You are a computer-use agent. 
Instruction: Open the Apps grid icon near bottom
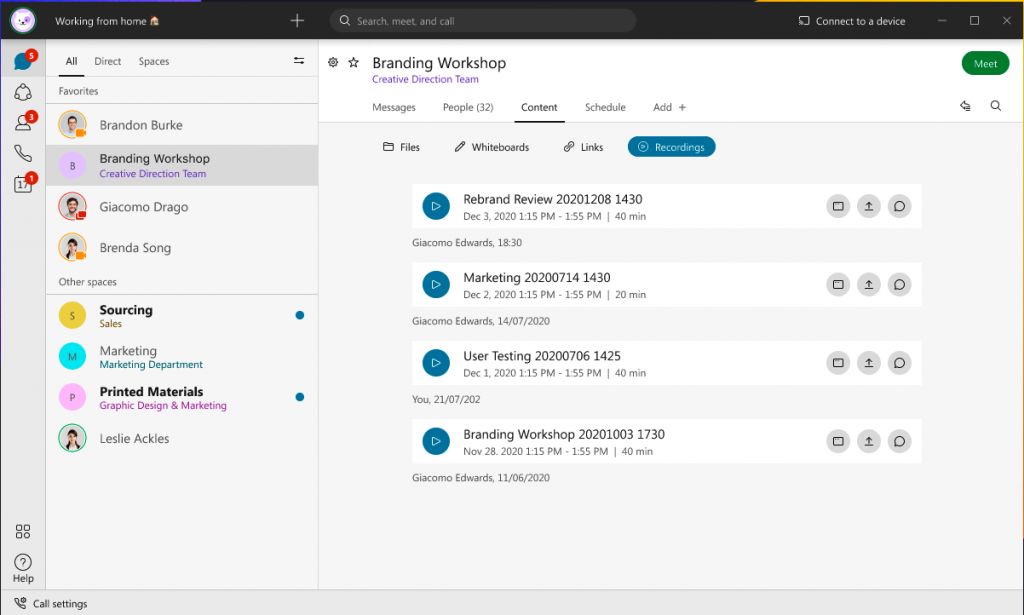pos(22,531)
